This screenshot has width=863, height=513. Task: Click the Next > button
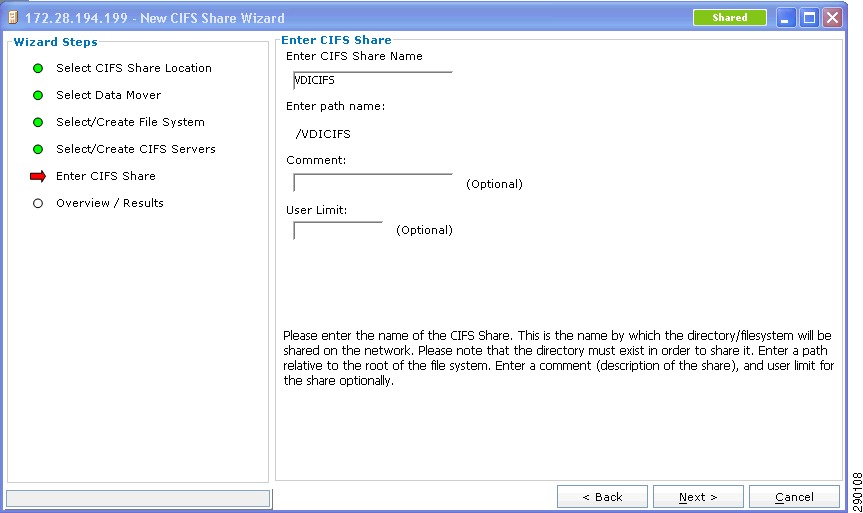pyautogui.click(x=698, y=497)
